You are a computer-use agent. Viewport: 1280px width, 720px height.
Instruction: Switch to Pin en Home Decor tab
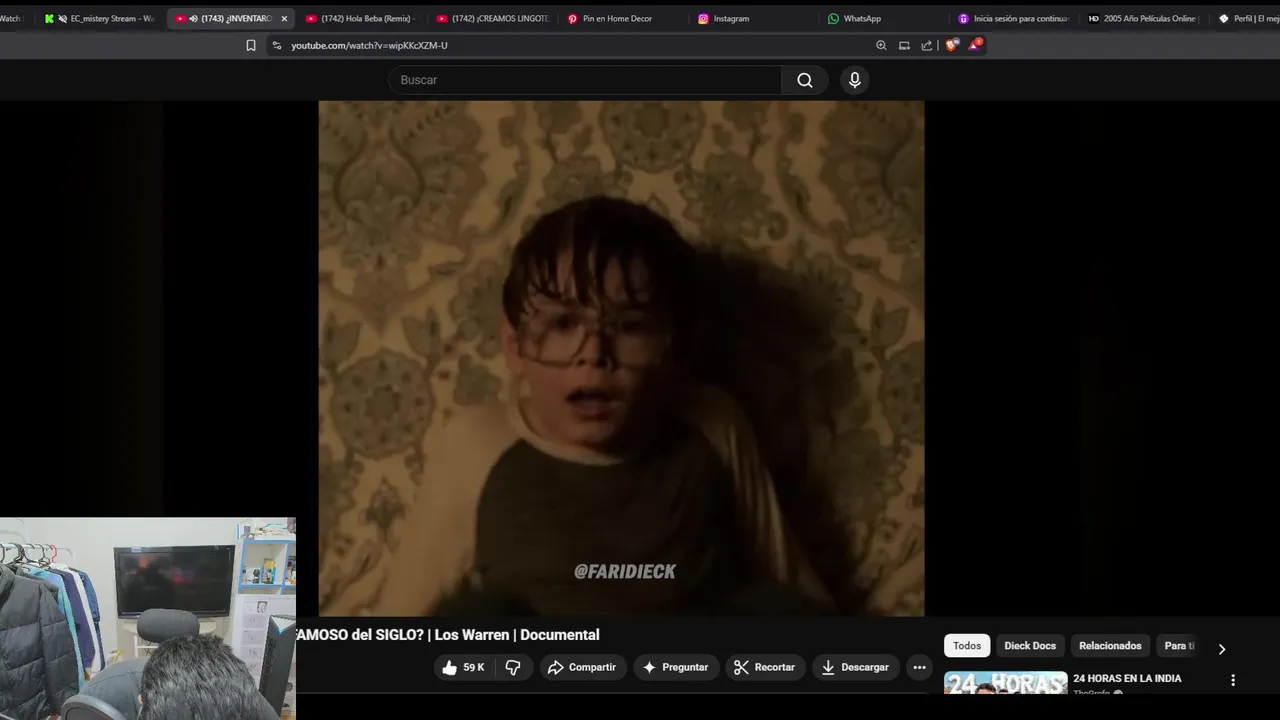click(x=622, y=18)
